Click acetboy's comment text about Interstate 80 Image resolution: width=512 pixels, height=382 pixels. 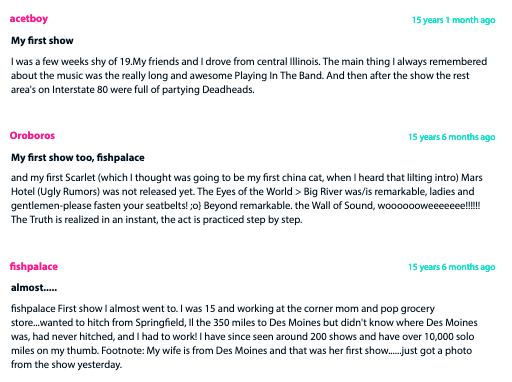(x=249, y=76)
